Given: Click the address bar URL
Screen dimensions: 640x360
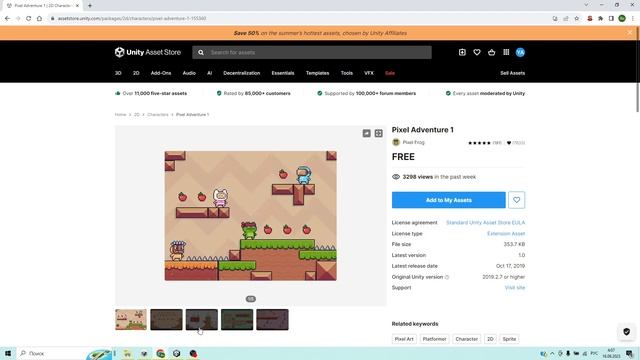Looking at the screenshot, I should click(132, 18).
